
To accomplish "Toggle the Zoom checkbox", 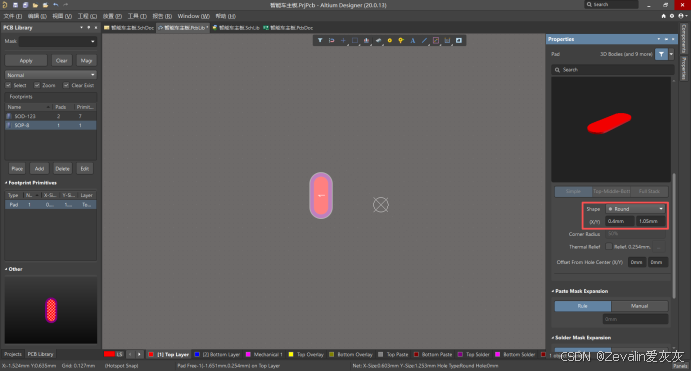I will (x=37, y=85).
